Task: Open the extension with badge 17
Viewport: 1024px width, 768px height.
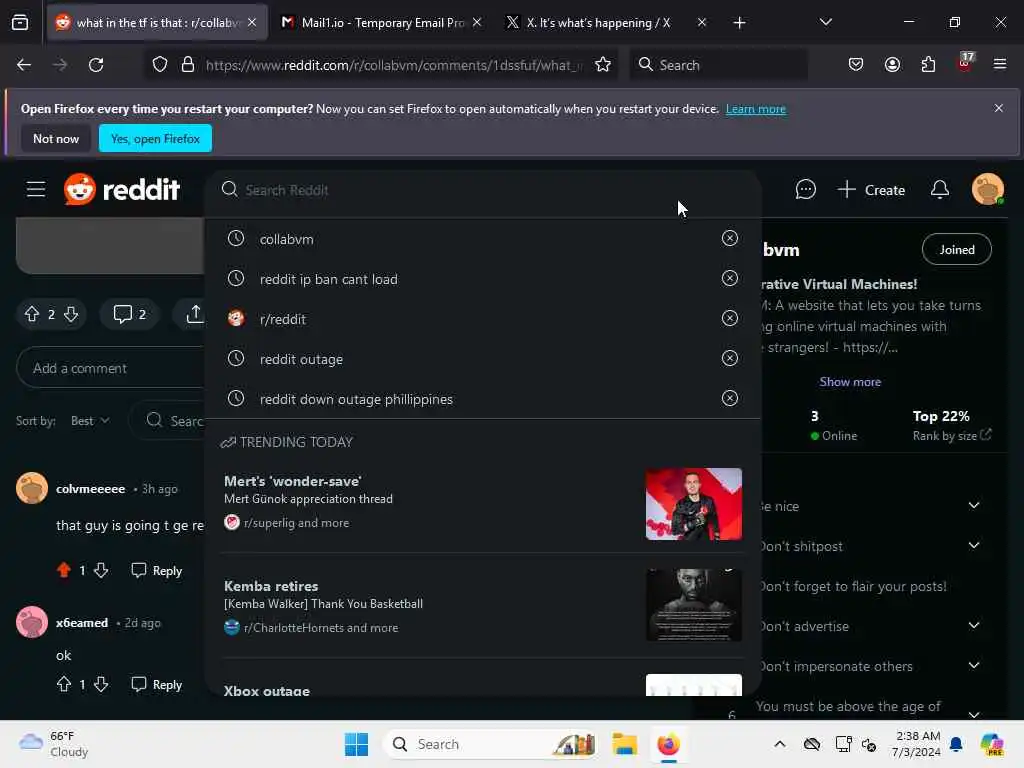Action: coord(965,63)
